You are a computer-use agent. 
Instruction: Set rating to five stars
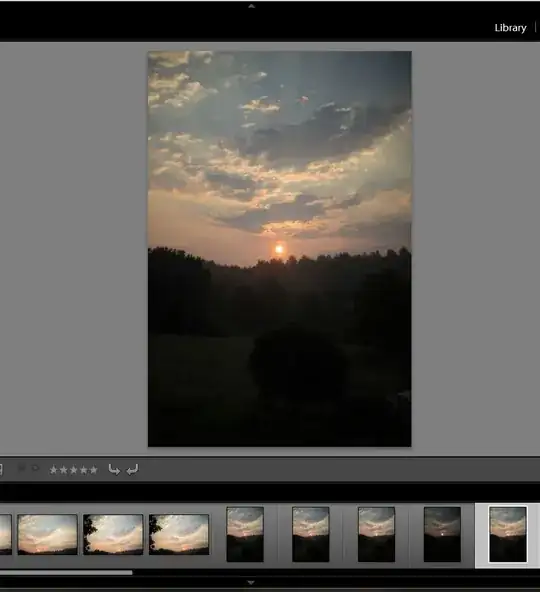[x=93, y=470]
